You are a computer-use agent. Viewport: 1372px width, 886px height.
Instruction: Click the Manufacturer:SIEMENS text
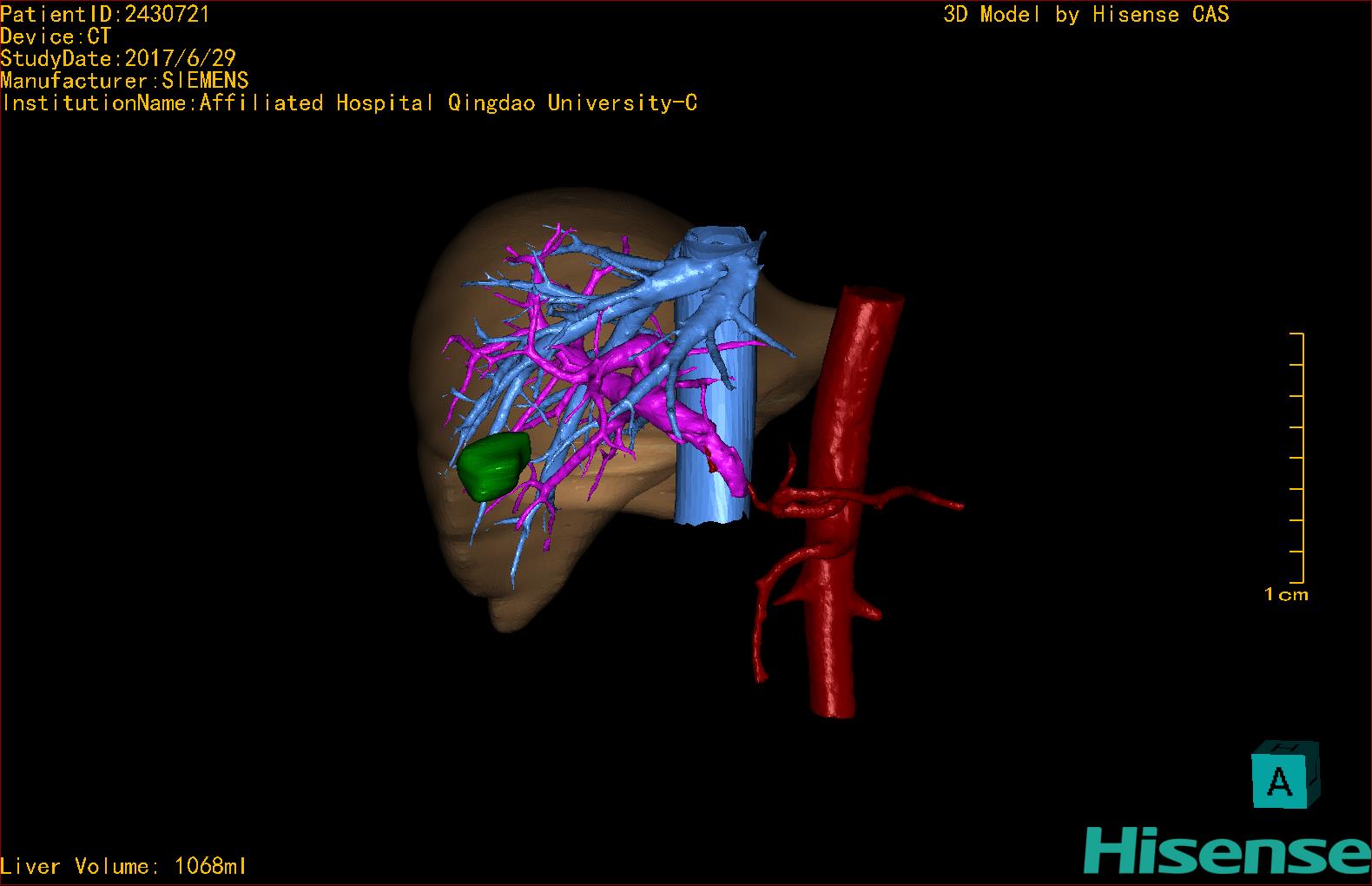pos(124,81)
